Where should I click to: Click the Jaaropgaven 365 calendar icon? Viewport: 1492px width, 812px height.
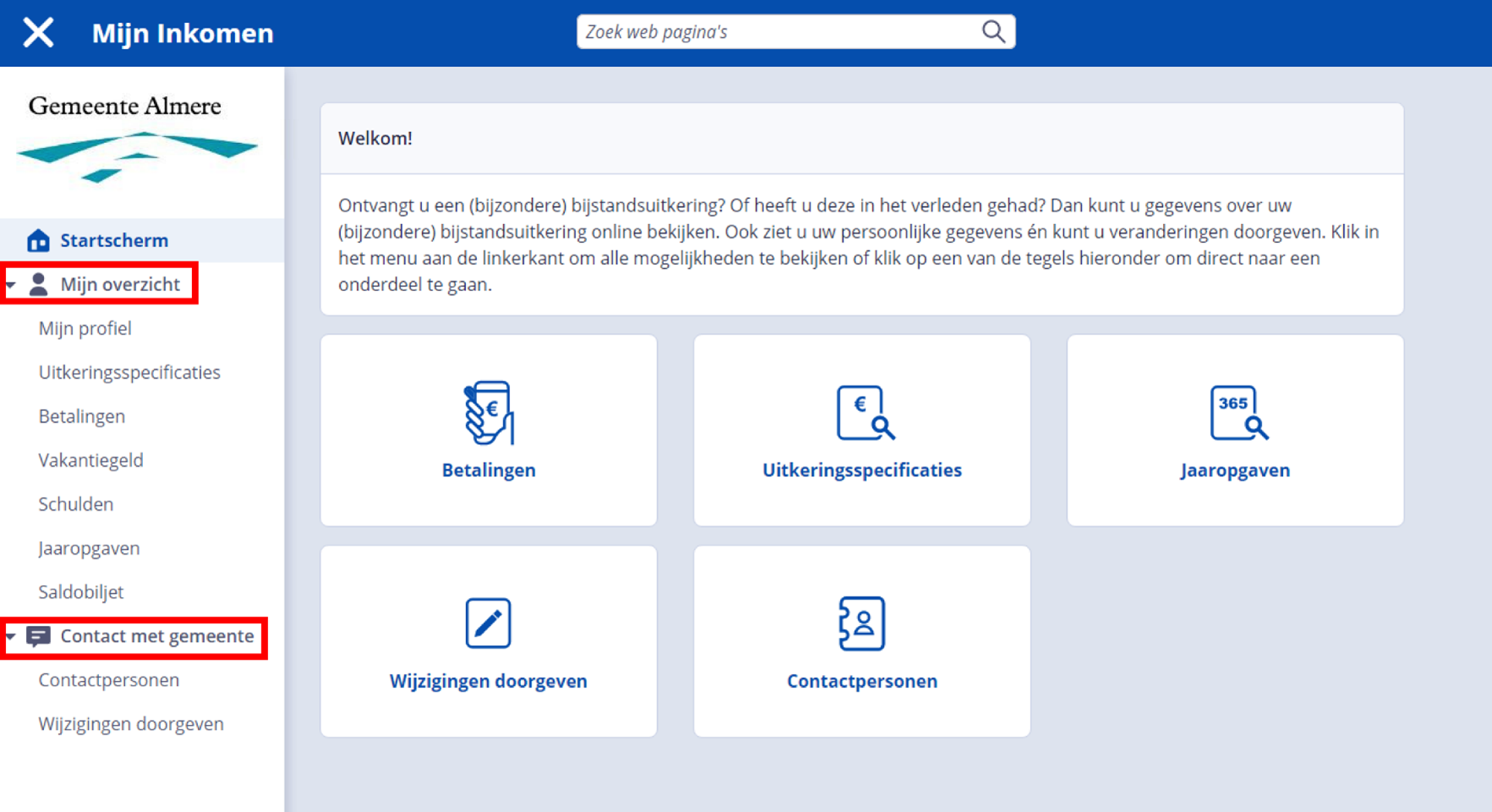point(1237,413)
